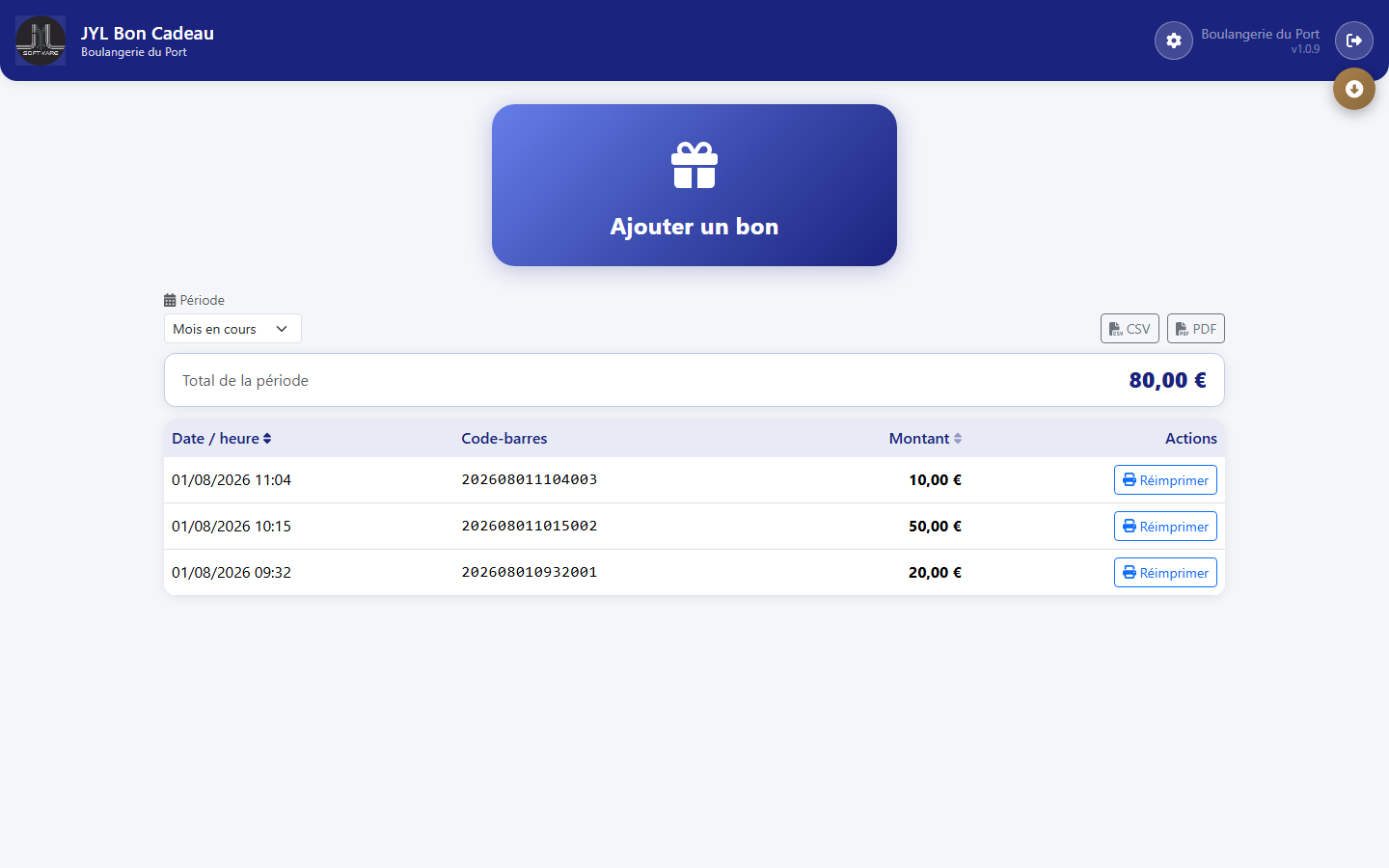The width and height of the screenshot is (1389, 868).
Task: Click the Total de la période label
Action: tap(245, 380)
